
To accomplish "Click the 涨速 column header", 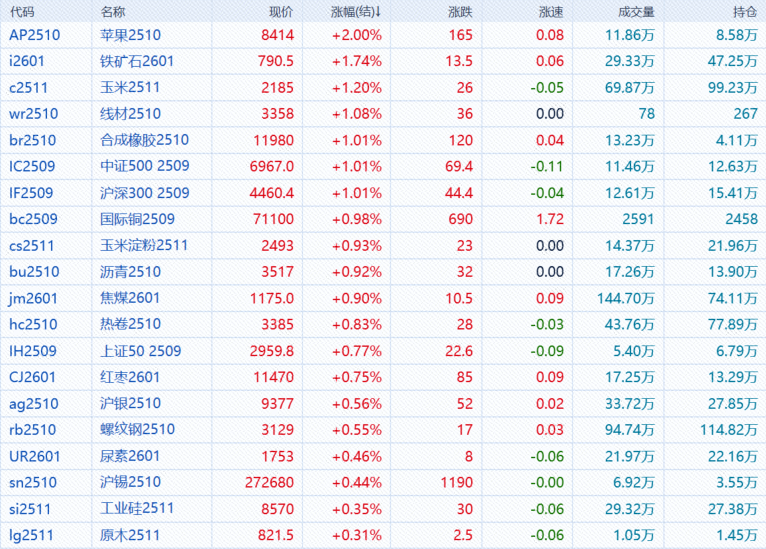I will [550, 12].
